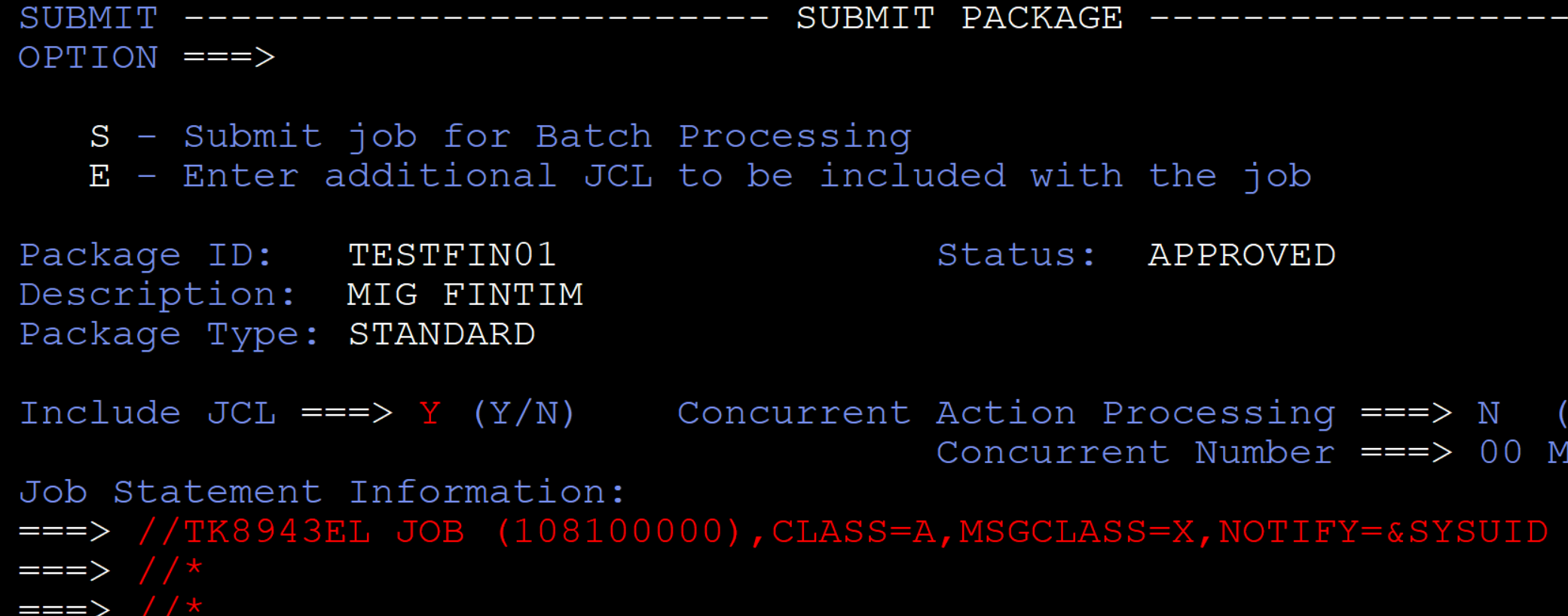Select the S submit job option
The width and height of the screenshot is (1568, 616).
pos(99,137)
